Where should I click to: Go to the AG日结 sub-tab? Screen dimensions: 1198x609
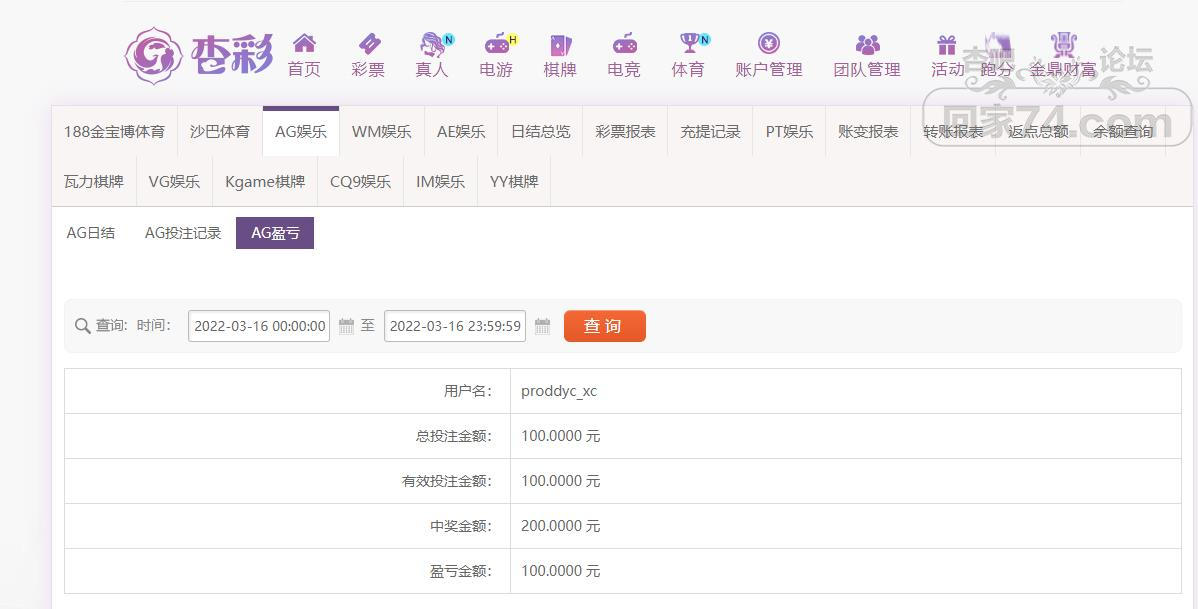tap(91, 233)
